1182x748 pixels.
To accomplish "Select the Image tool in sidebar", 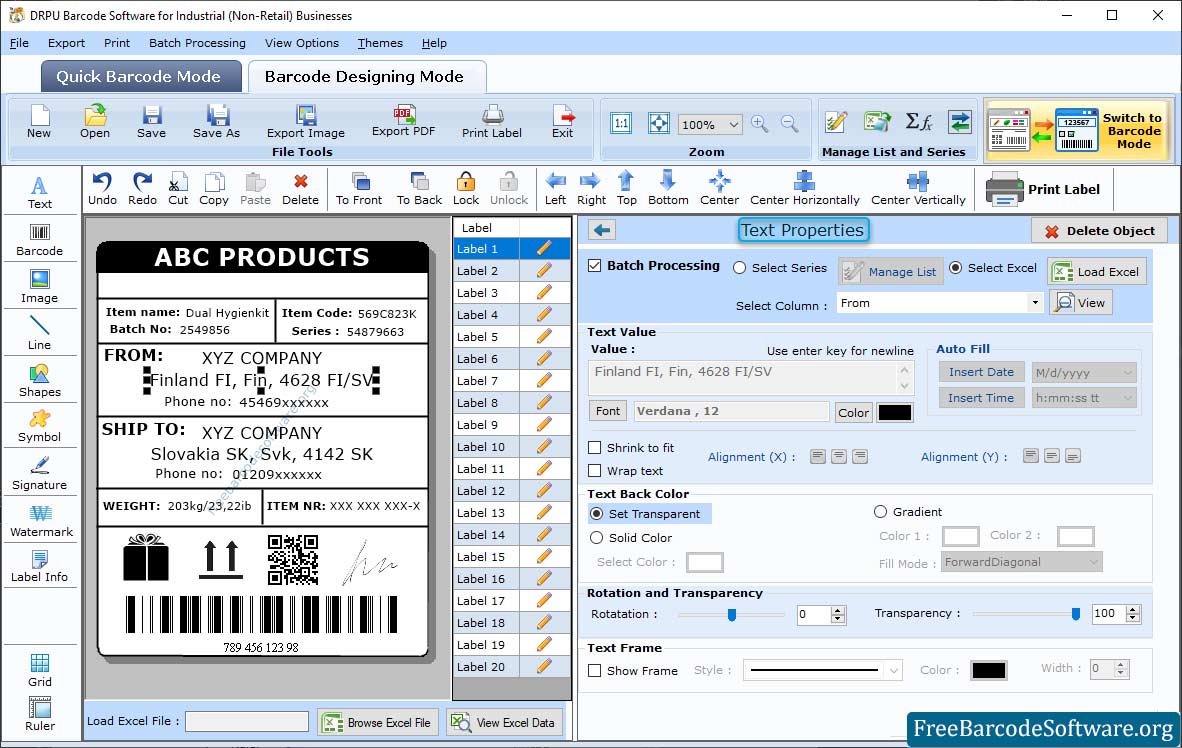I will [x=39, y=287].
